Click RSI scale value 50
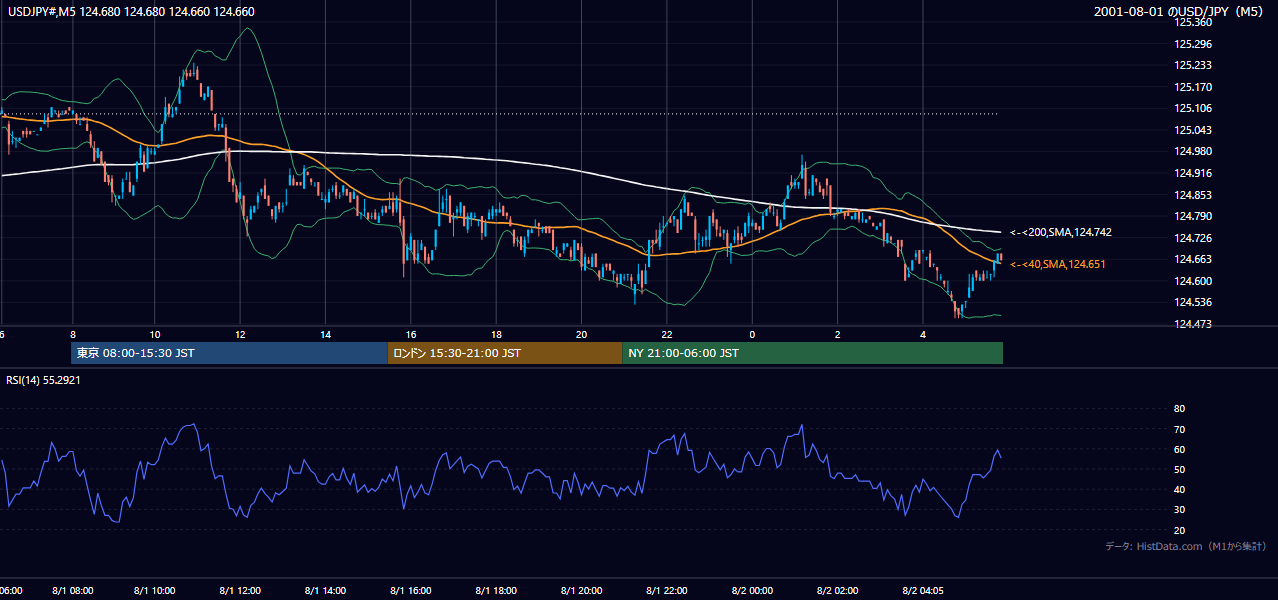 1179,469
